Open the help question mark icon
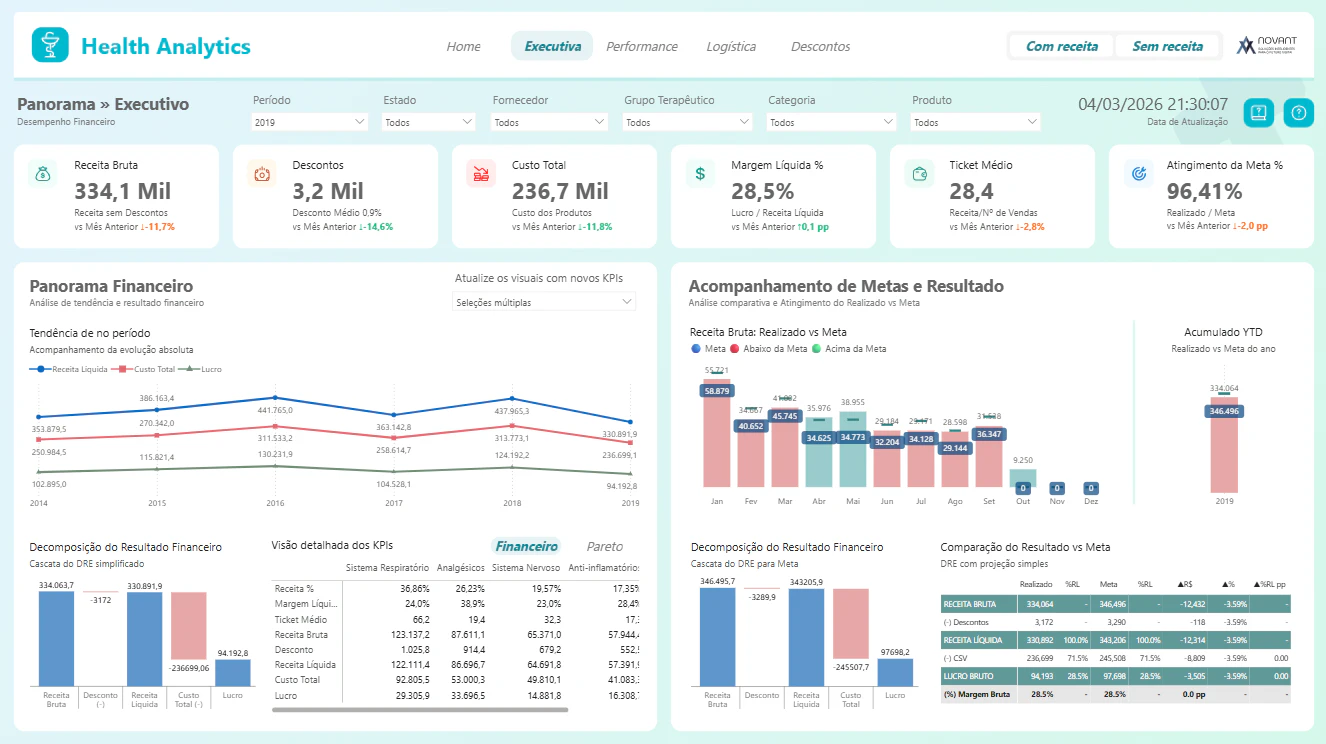Screen dimensions: 1326x744 (x=1298, y=113)
